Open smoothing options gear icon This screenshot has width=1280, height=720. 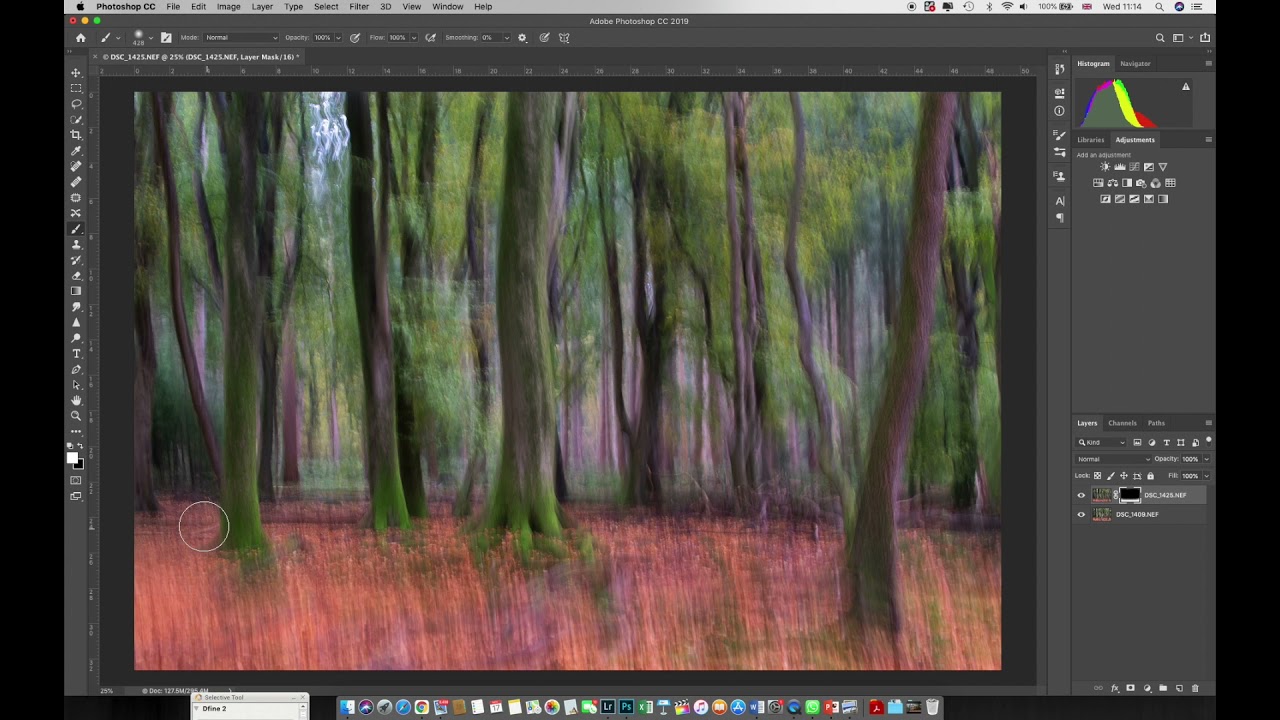click(x=522, y=38)
